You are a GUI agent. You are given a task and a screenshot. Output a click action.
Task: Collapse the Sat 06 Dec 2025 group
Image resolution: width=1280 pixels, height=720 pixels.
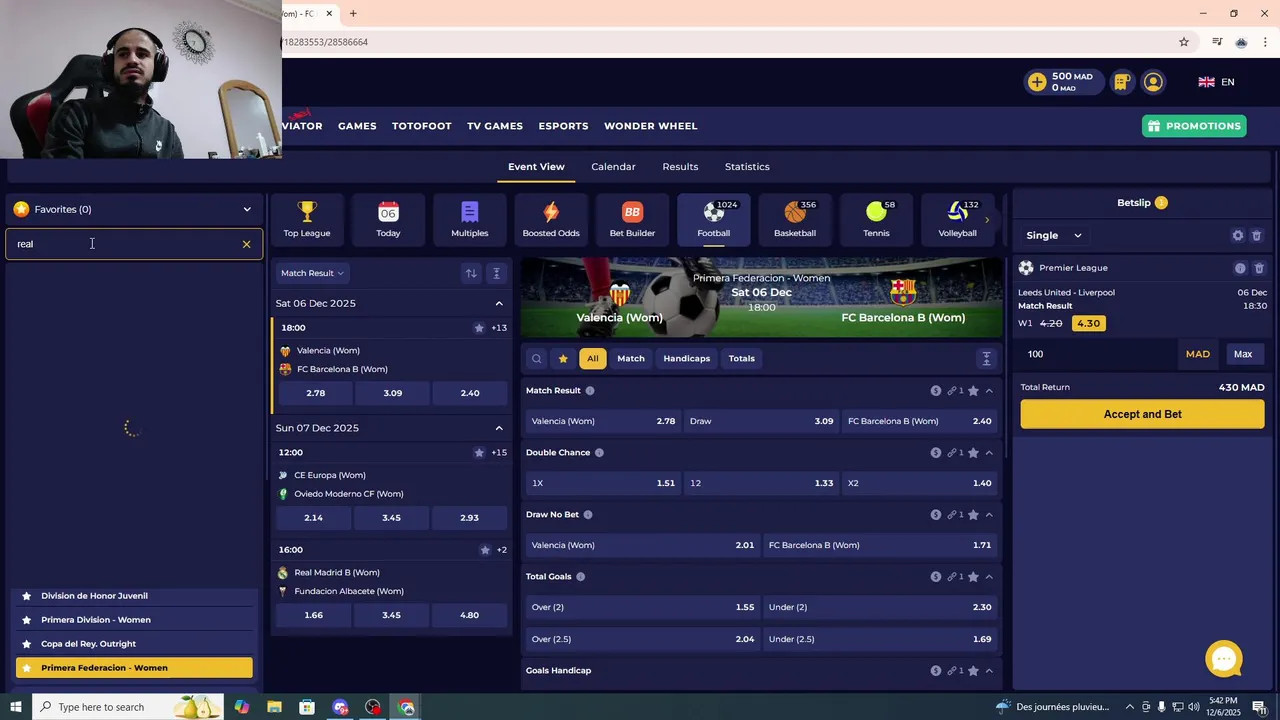[x=499, y=303]
